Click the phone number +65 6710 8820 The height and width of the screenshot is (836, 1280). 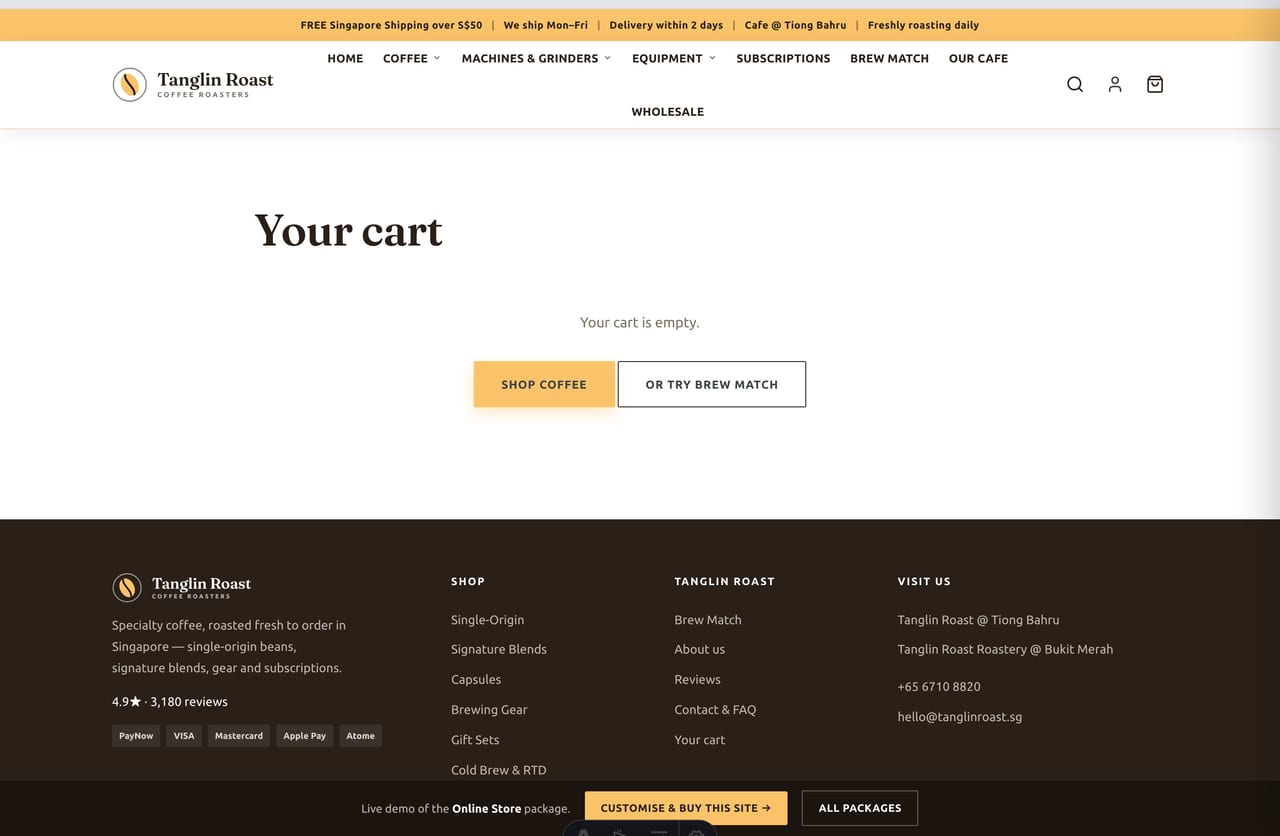pyautogui.click(x=939, y=687)
